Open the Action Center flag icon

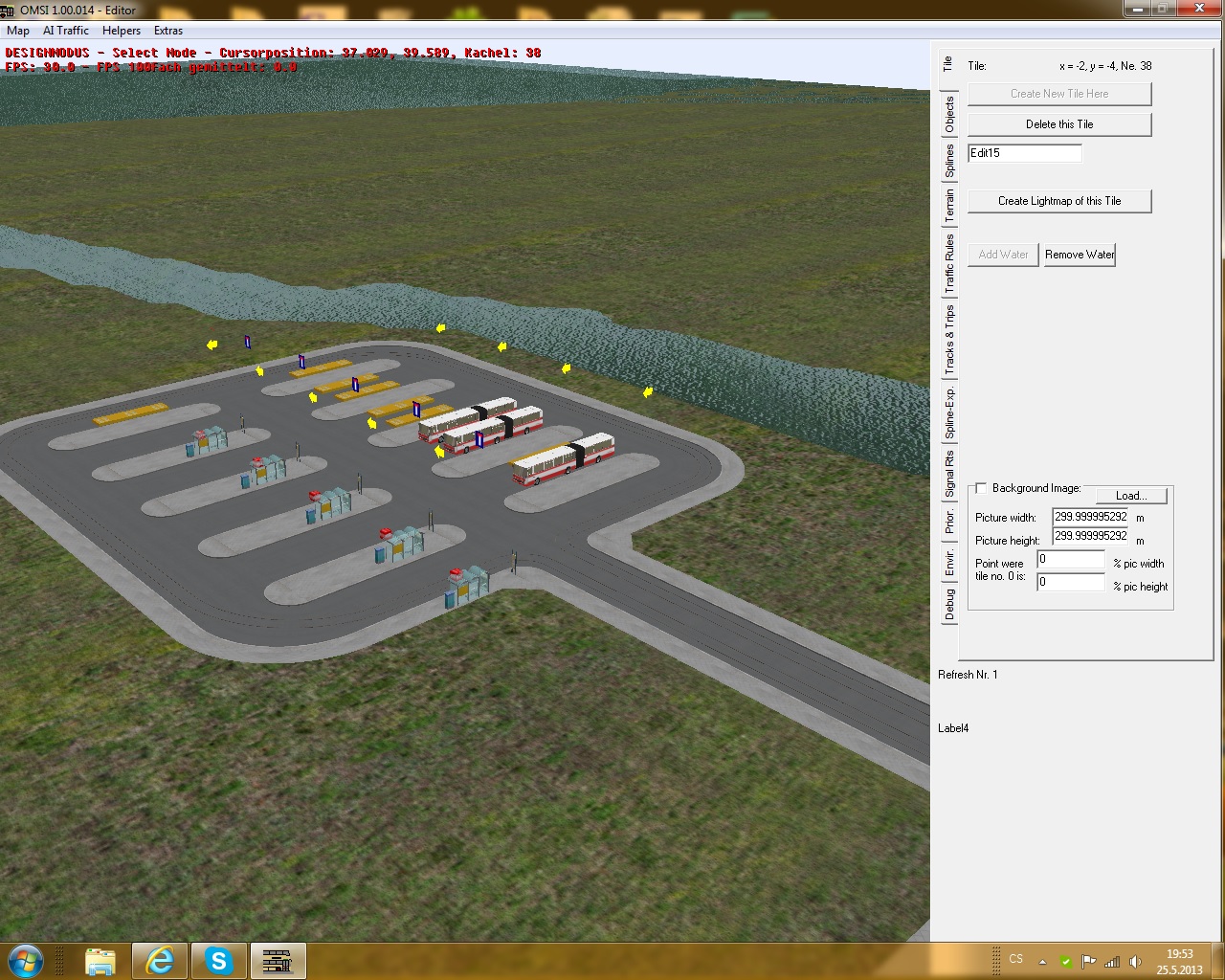click(1088, 961)
